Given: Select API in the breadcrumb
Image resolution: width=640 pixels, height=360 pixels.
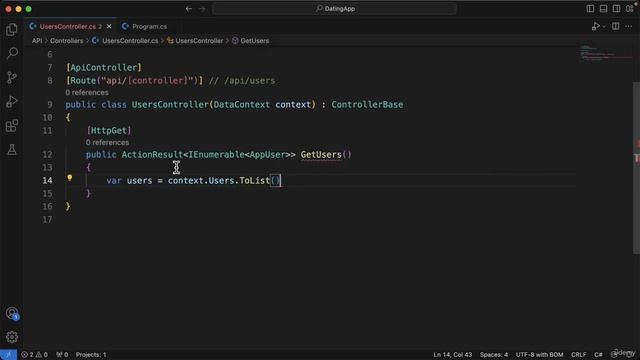Looking at the screenshot, I should click(37, 41).
